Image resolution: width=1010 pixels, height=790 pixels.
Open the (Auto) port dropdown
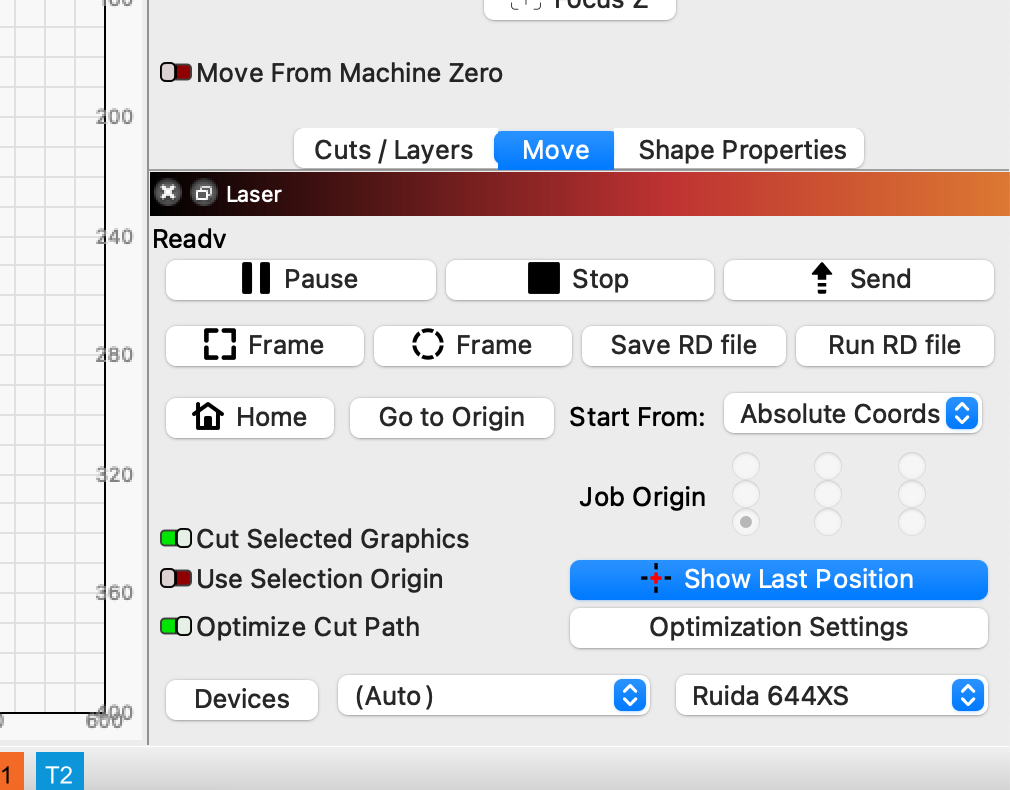494,696
